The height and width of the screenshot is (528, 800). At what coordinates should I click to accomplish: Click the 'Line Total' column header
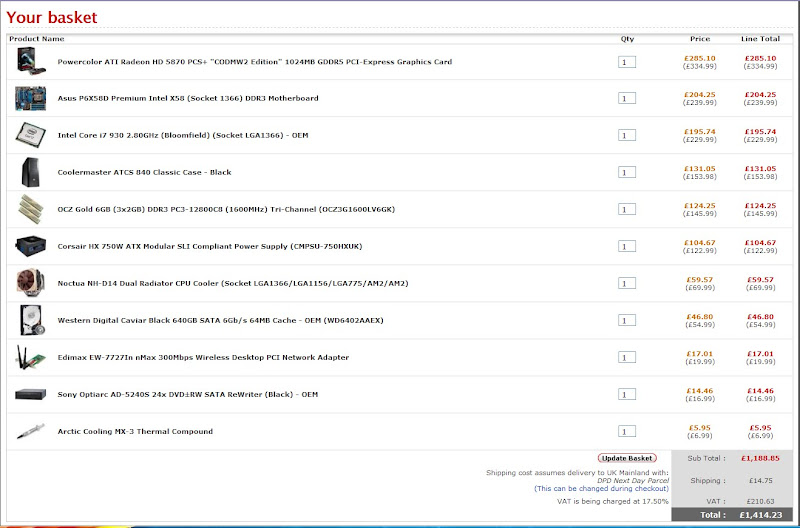[761, 39]
